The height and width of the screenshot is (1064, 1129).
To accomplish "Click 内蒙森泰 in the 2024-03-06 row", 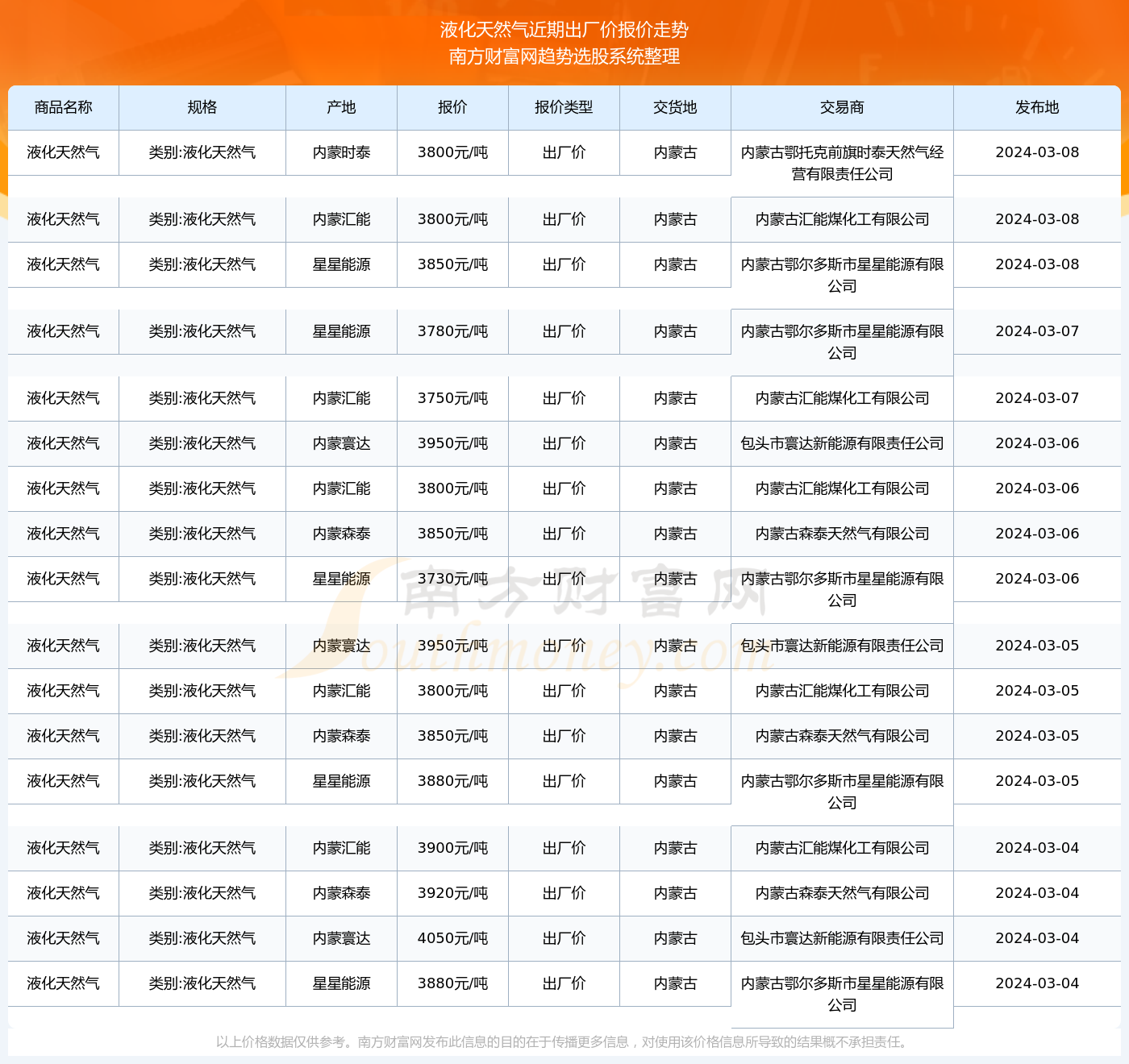I will point(342,534).
